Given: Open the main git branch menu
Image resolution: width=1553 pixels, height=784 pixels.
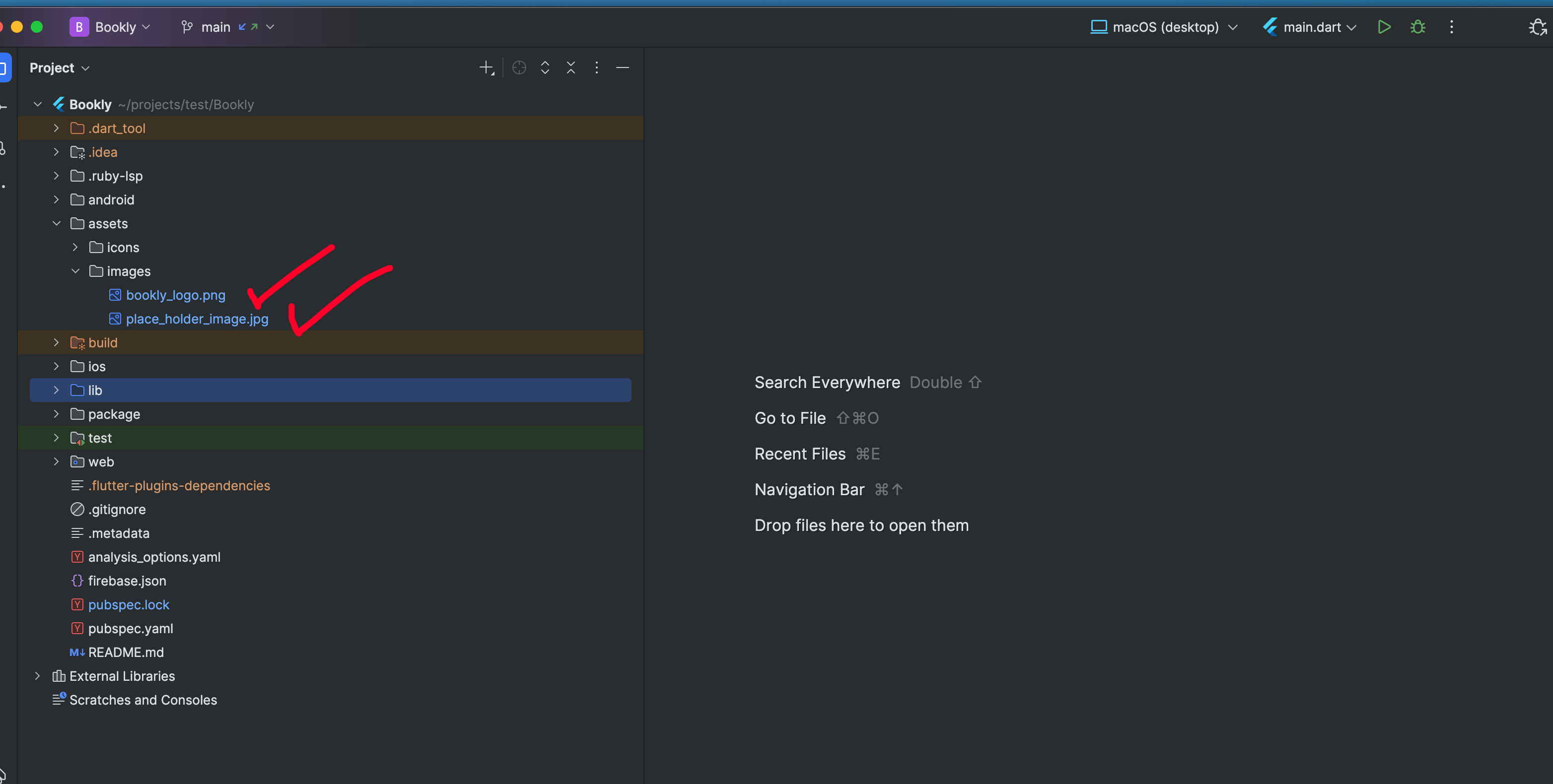Looking at the screenshot, I should (x=228, y=27).
